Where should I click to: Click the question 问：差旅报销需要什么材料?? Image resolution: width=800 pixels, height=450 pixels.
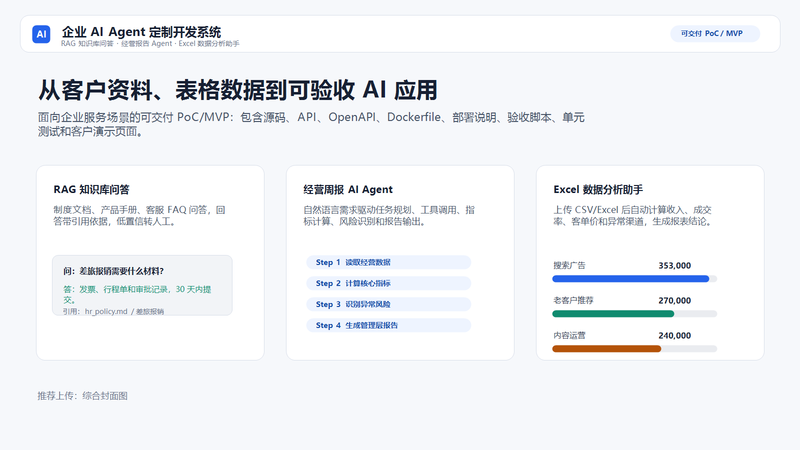113,271
